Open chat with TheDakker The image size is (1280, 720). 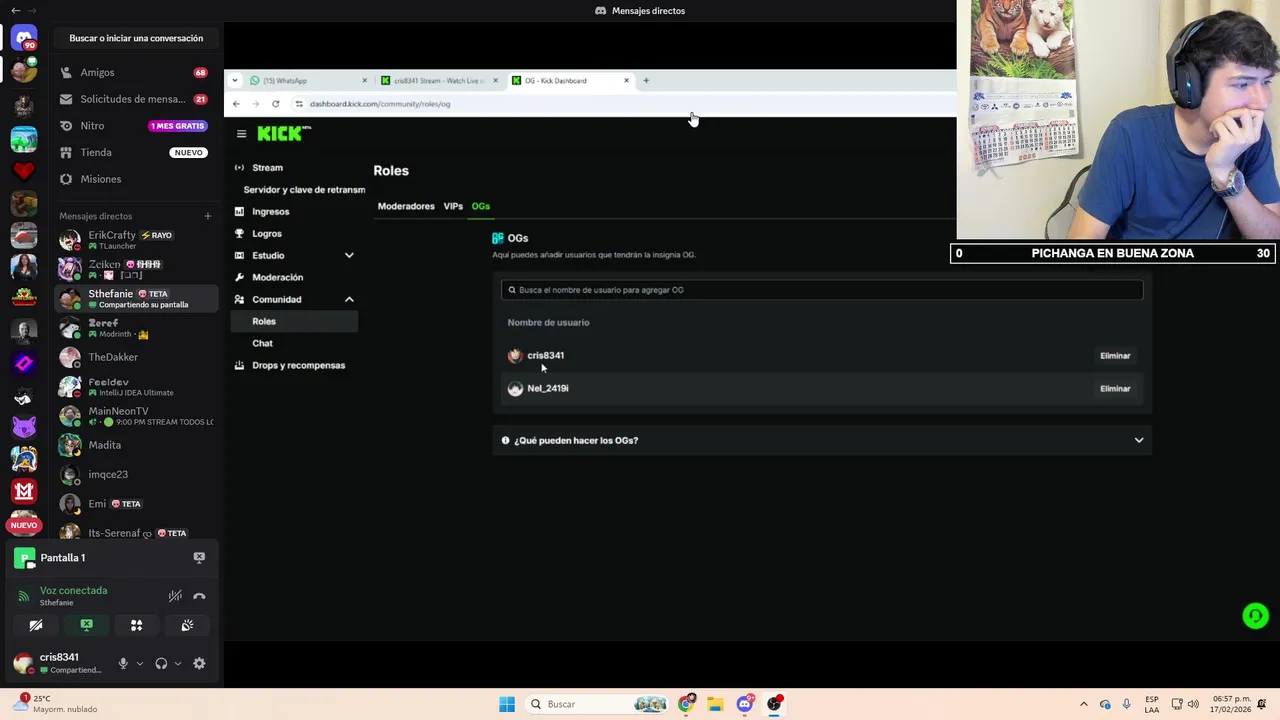(x=135, y=357)
